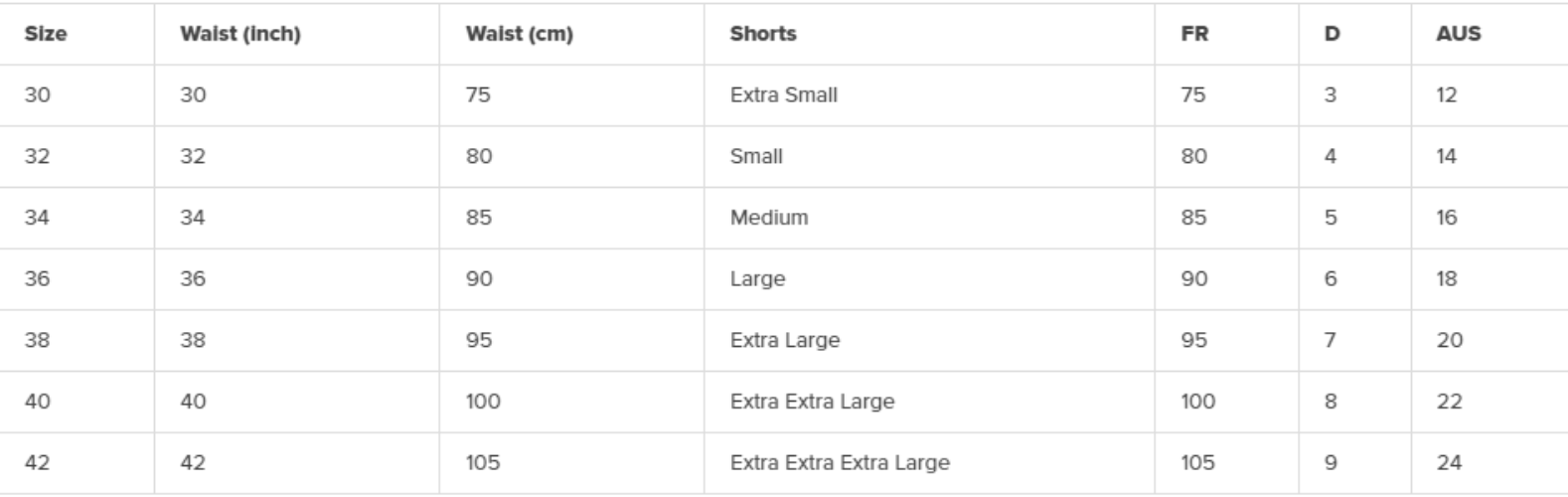Click the Waist (cm) column header

[519, 34]
